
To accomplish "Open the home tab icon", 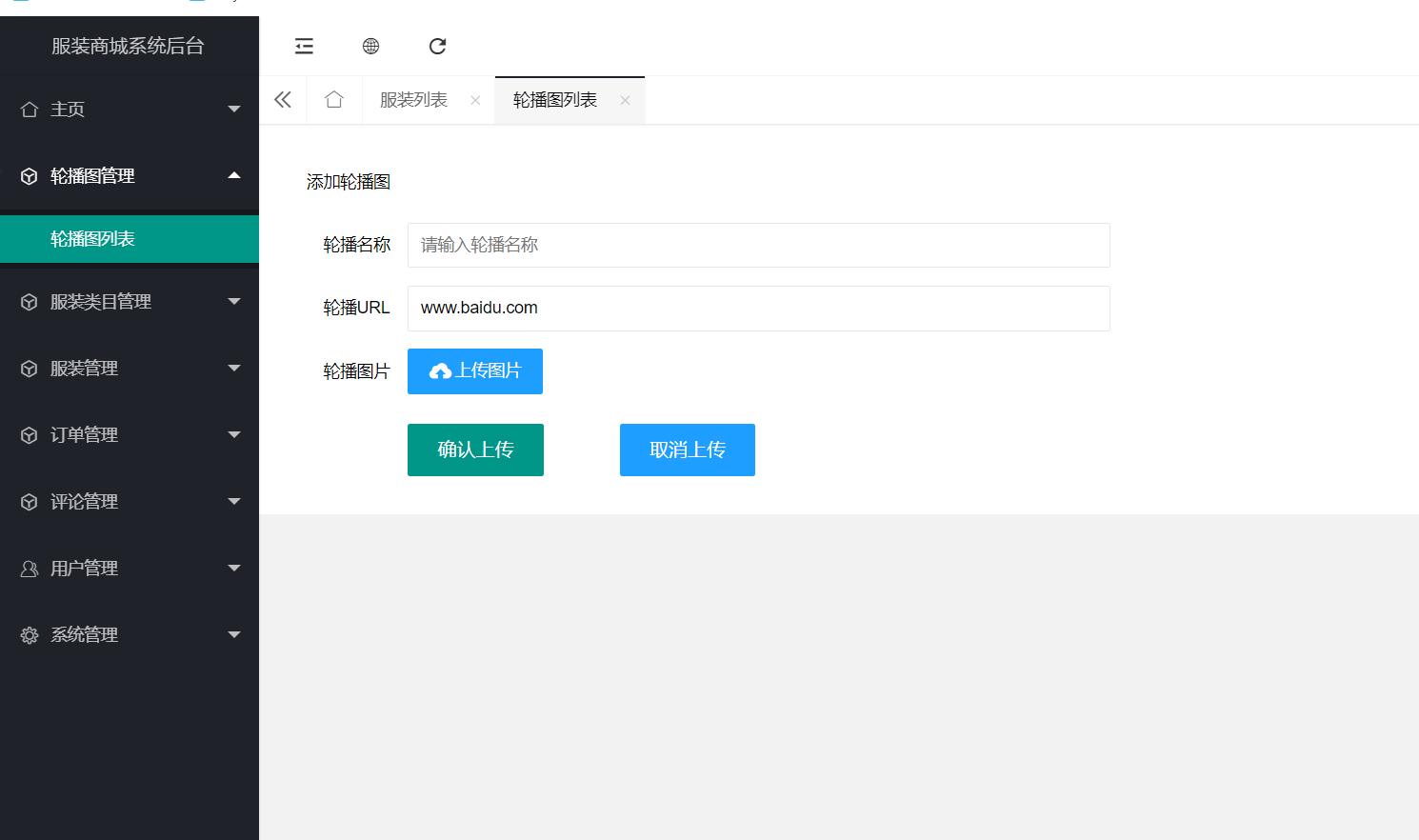I will (333, 100).
